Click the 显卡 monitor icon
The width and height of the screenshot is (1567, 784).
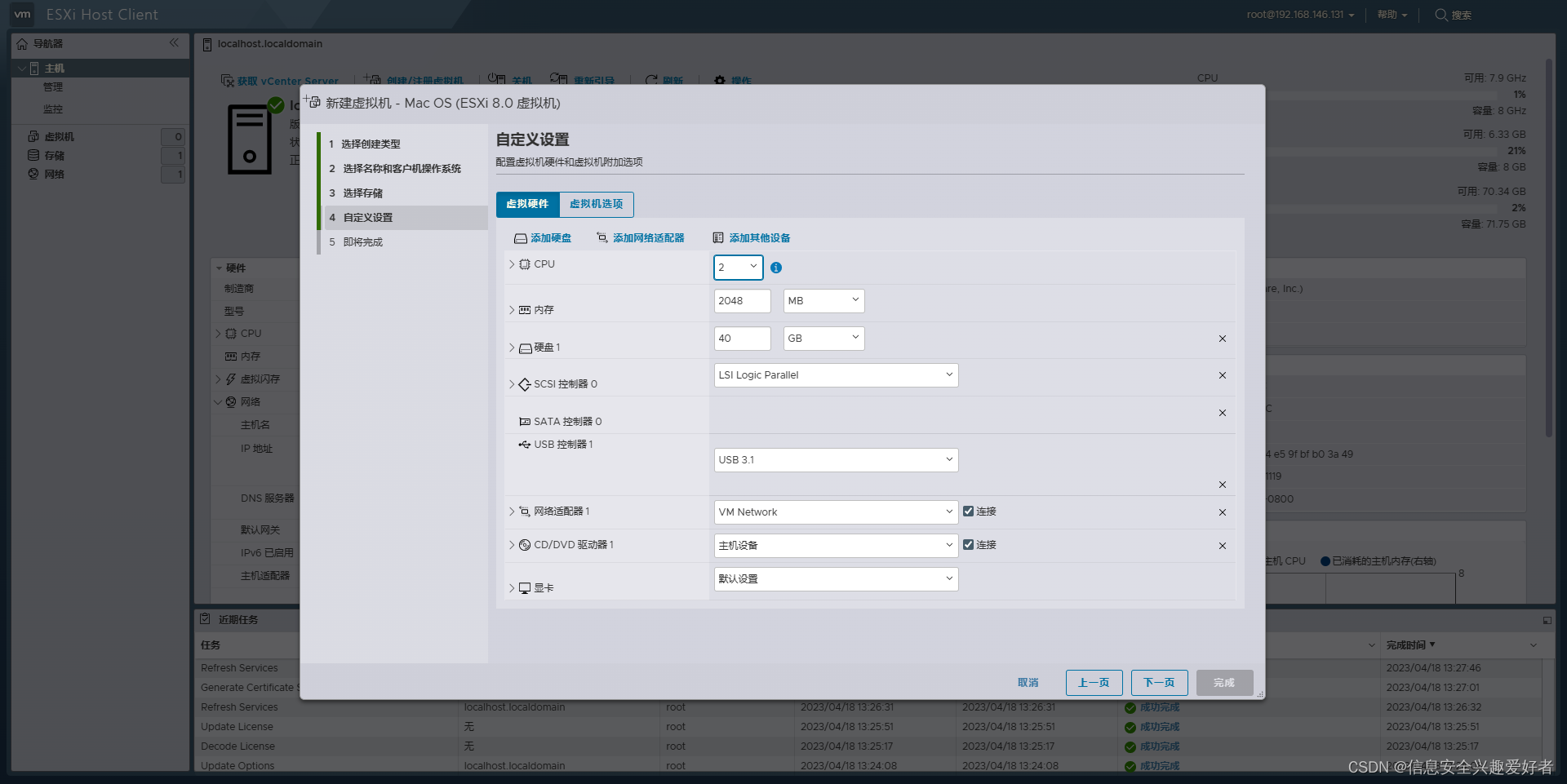[x=525, y=588]
